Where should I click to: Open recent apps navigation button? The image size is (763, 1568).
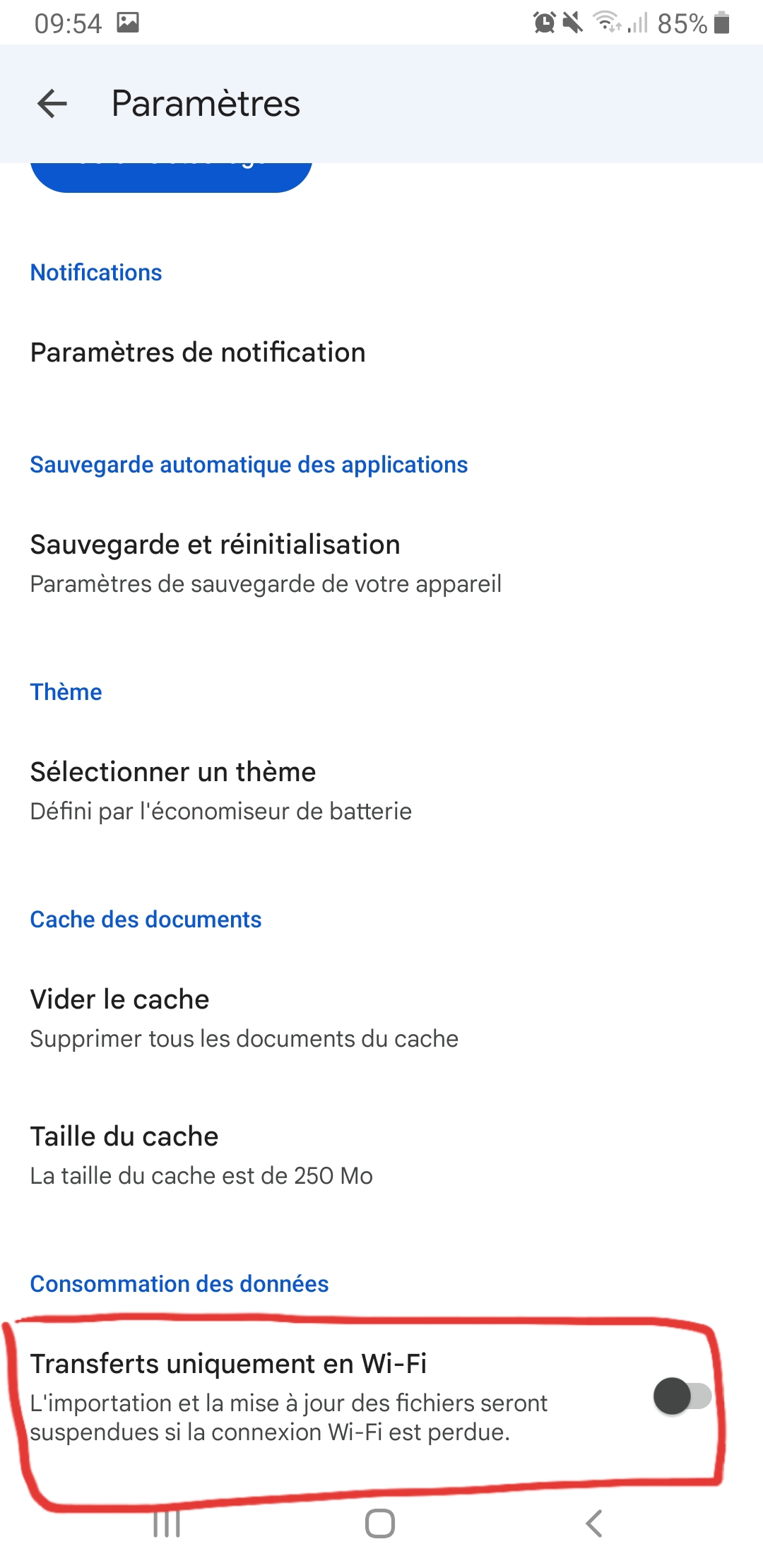pos(167,1524)
